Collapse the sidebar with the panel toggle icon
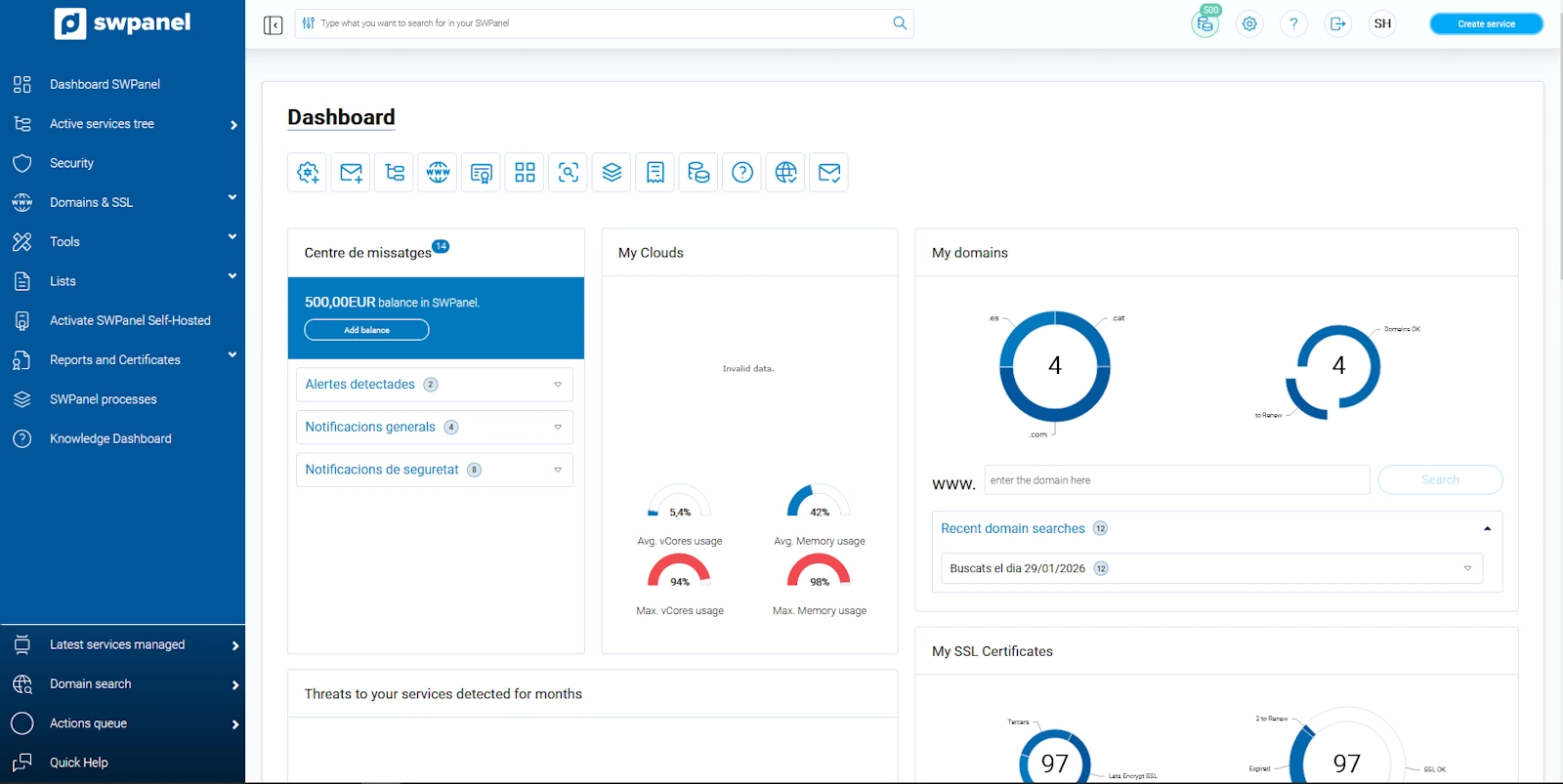Viewport: 1563px width, 784px height. click(x=274, y=24)
